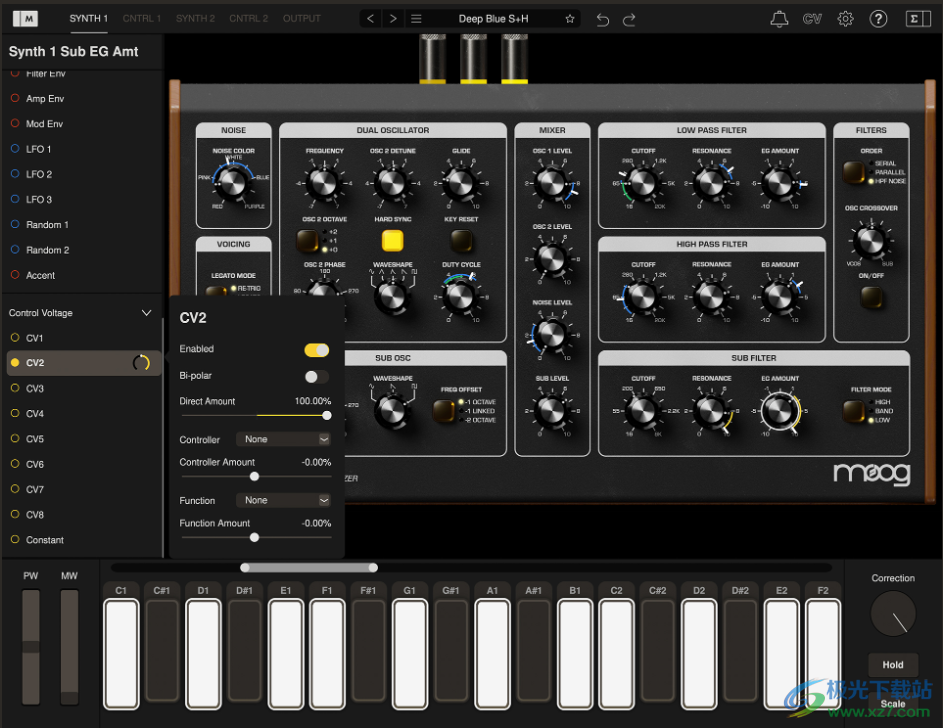
Task: Star the Deep Blue S+H preset
Action: click(x=570, y=18)
